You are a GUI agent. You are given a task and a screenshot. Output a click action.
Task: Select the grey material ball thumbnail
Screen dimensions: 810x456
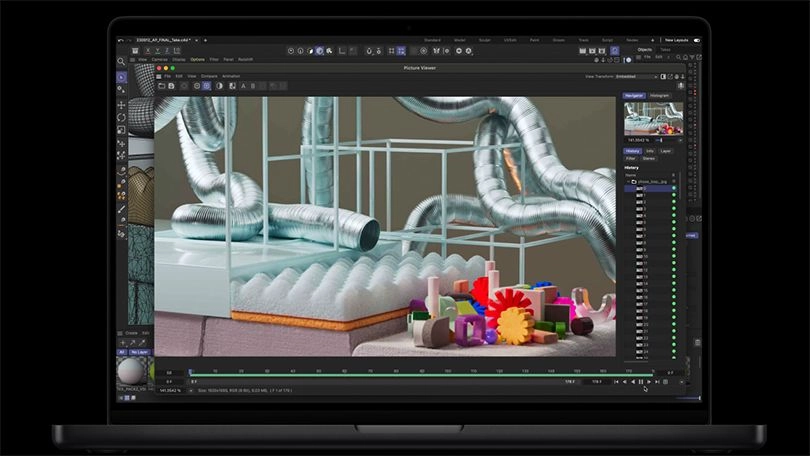(131, 371)
